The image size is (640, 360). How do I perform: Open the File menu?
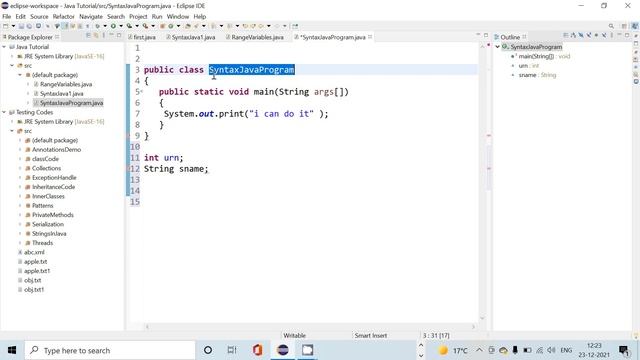7,16
